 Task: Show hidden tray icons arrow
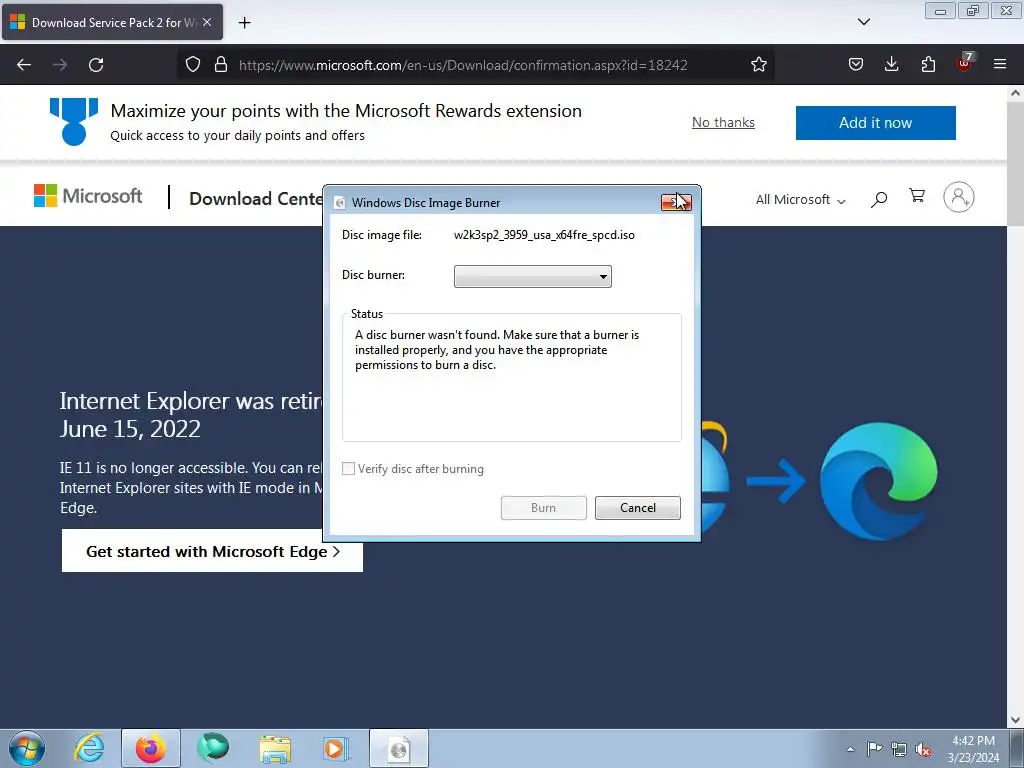click(850, 749)
